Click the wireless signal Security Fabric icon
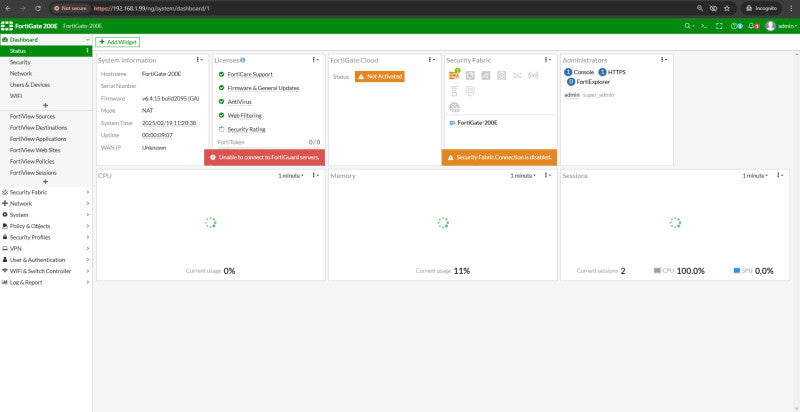 [533, 75]
